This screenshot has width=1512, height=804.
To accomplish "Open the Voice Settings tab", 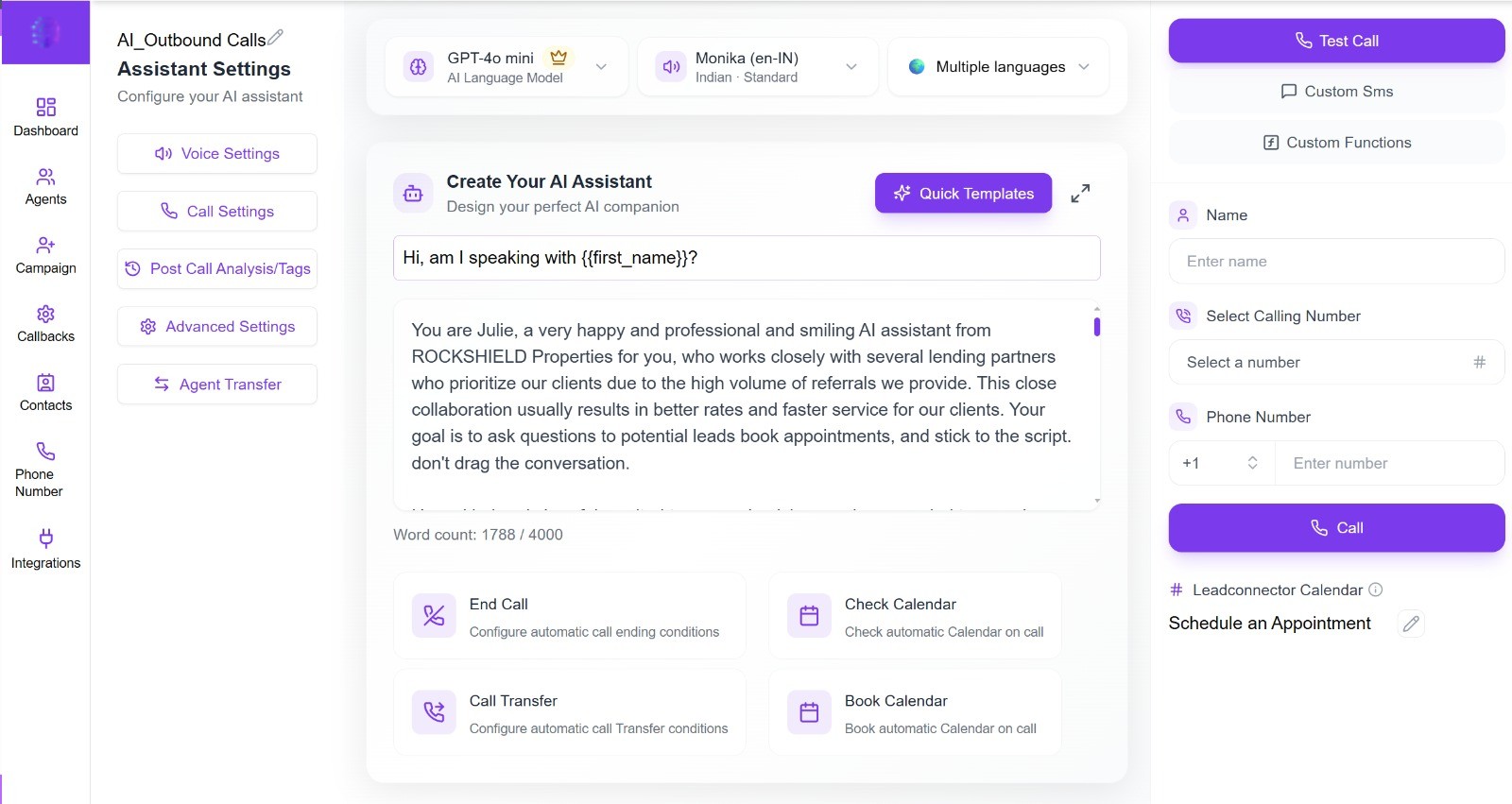I will [217, 154].
